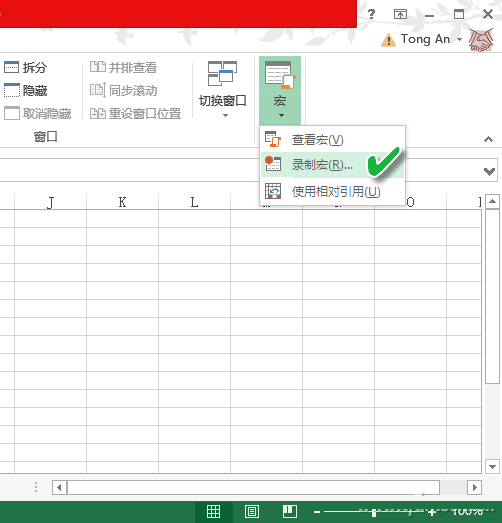Open zoom dialog via 100% label
Image resolution: width=502 pixels, height=523 pixels.
[x=468, y=511]
